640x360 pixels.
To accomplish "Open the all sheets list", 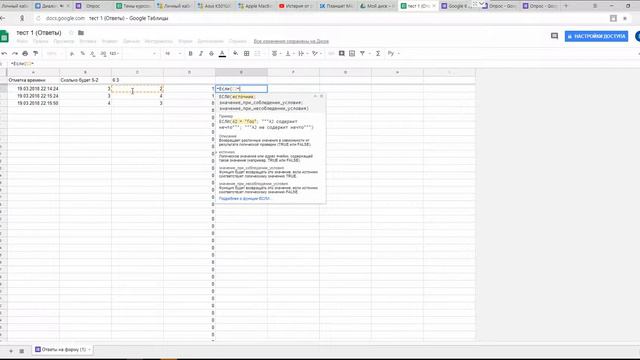I will click(x=22, y=351).
